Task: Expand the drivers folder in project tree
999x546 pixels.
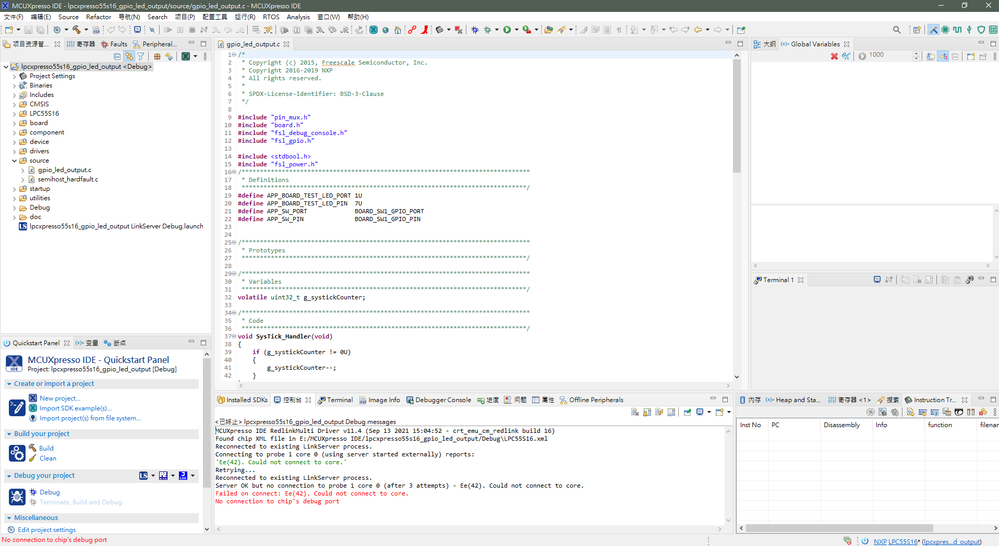Action: pos(14,151)
